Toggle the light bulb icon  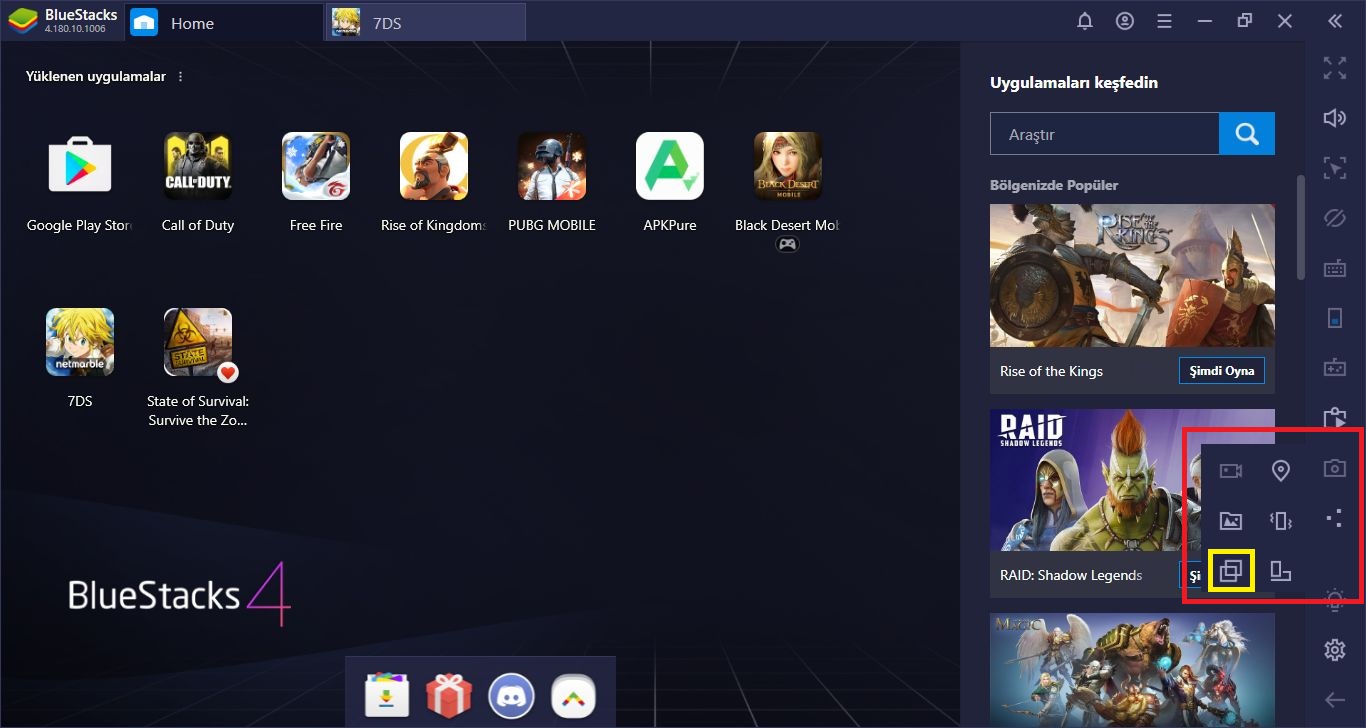[x=1335, y=600]
